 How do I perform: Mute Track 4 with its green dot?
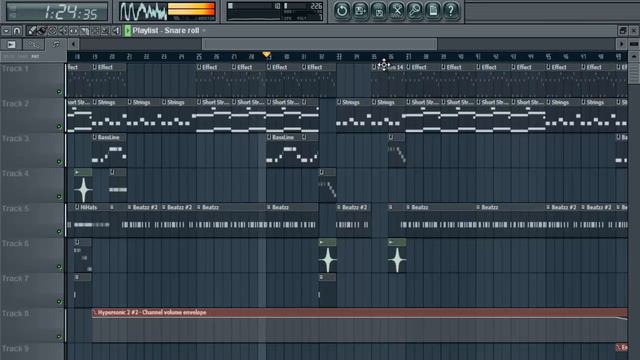[59, 197]
